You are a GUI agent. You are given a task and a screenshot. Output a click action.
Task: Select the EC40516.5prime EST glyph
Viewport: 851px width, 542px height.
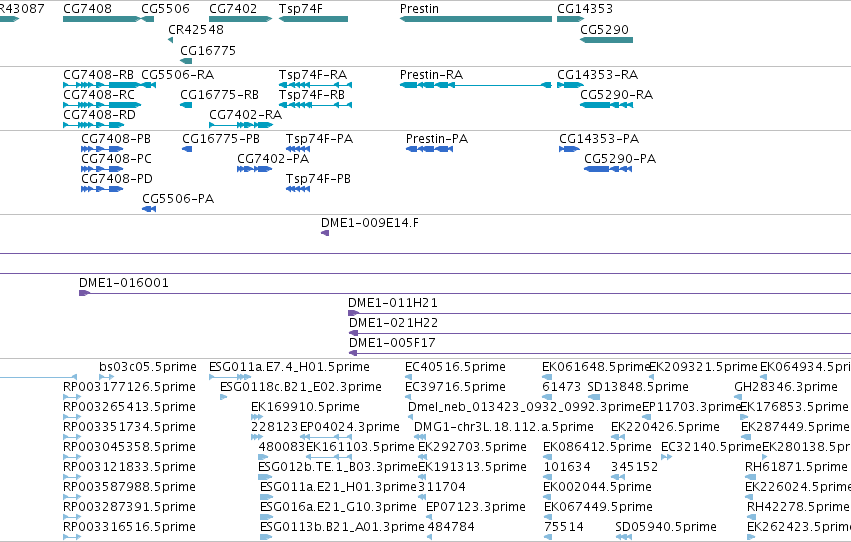point(409,378)
